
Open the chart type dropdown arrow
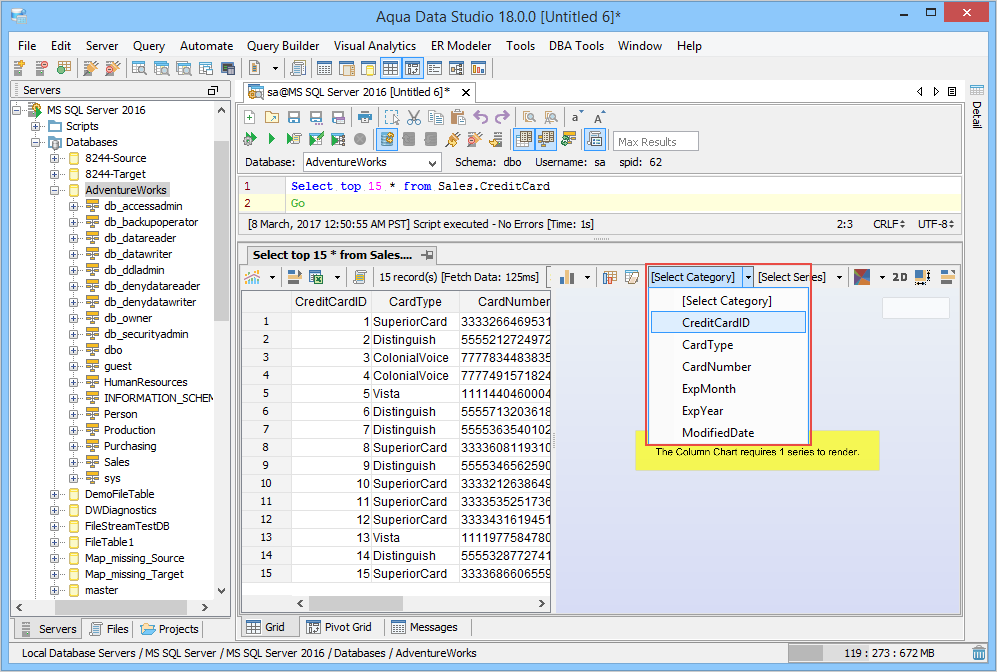[x=587, y=277]
